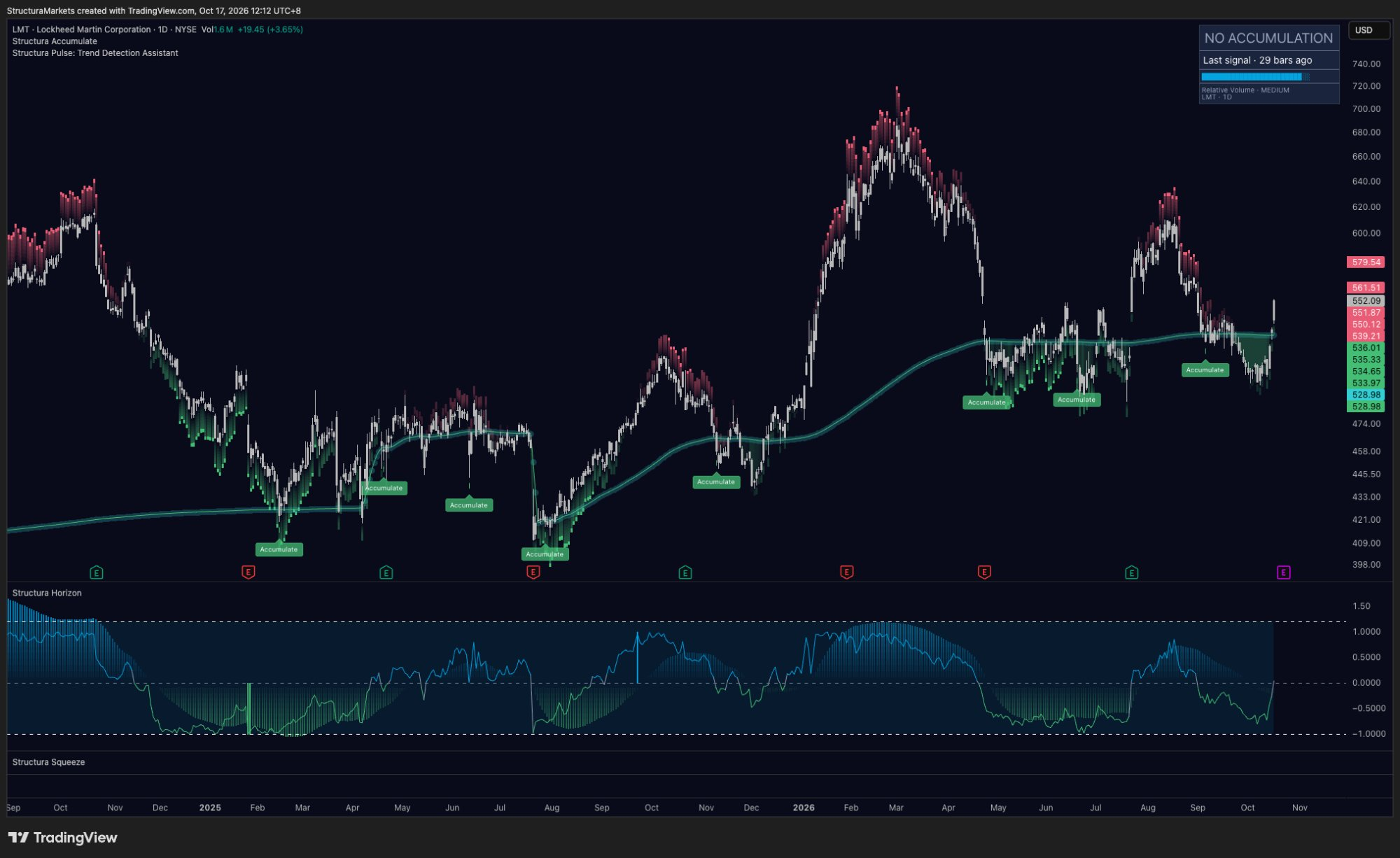The image size is (1400, 858).
Task: Click the NO ACCUMULATION status header
Action: (x=1268, y=38)
